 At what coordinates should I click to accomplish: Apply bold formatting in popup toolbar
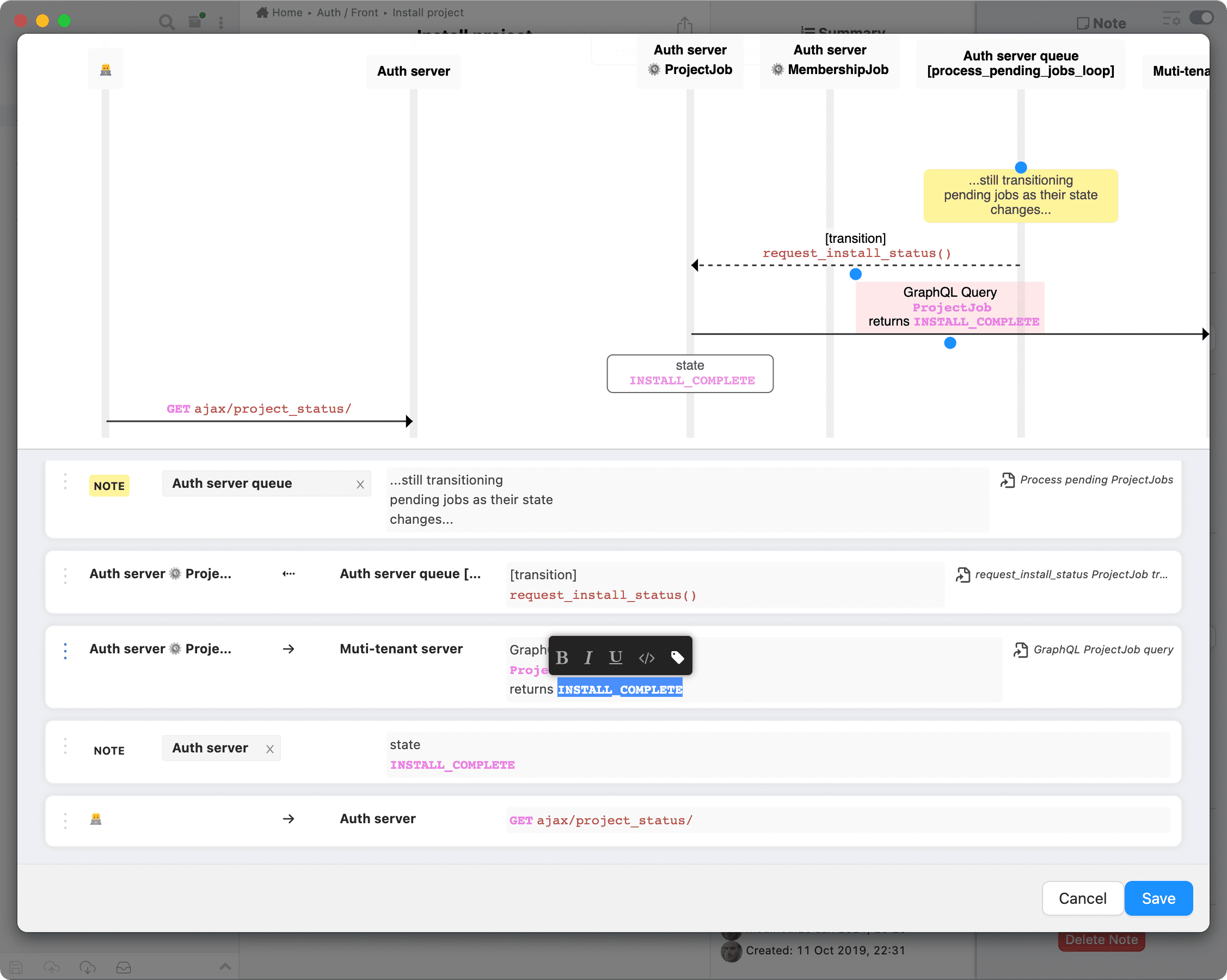point(562,657)
